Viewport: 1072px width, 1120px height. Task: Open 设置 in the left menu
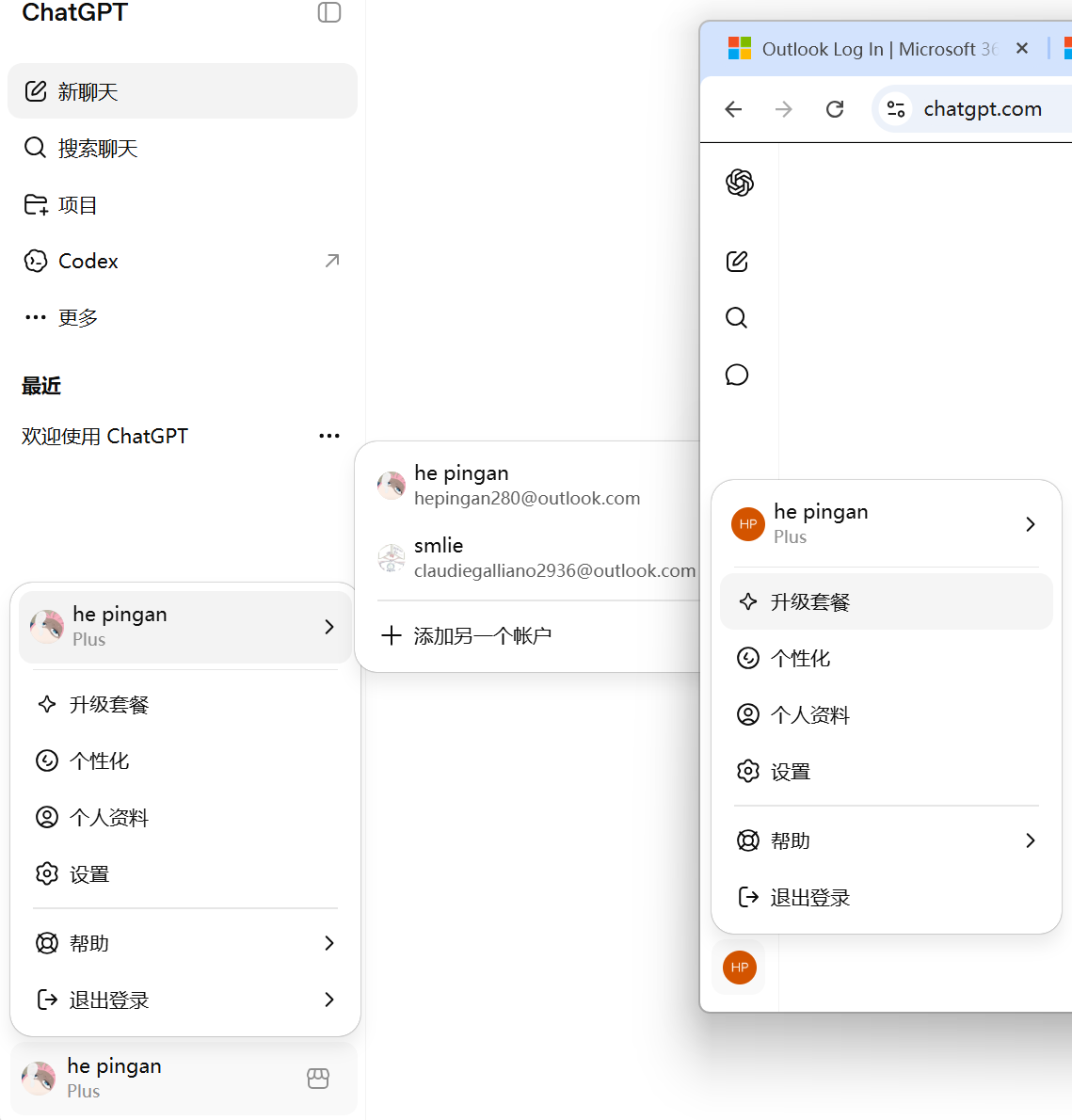pyautogui.click(x=185, y=873)
